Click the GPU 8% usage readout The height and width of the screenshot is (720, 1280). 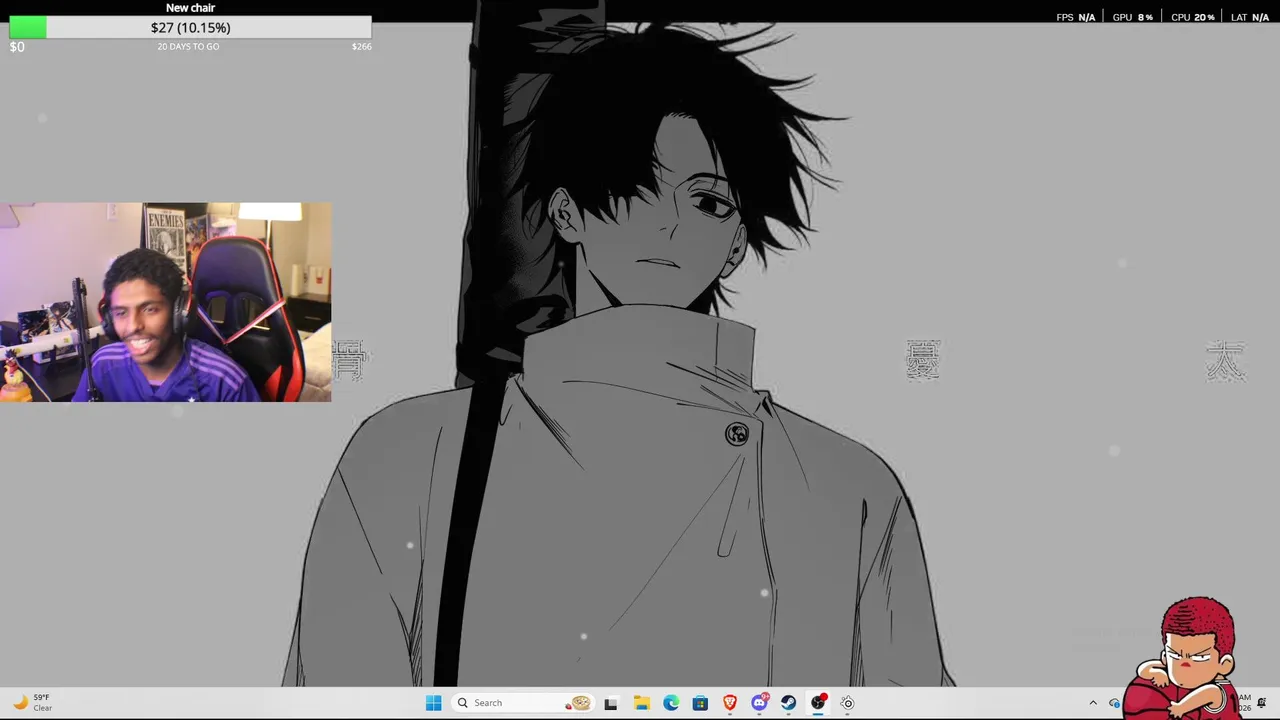[1133, 17]
